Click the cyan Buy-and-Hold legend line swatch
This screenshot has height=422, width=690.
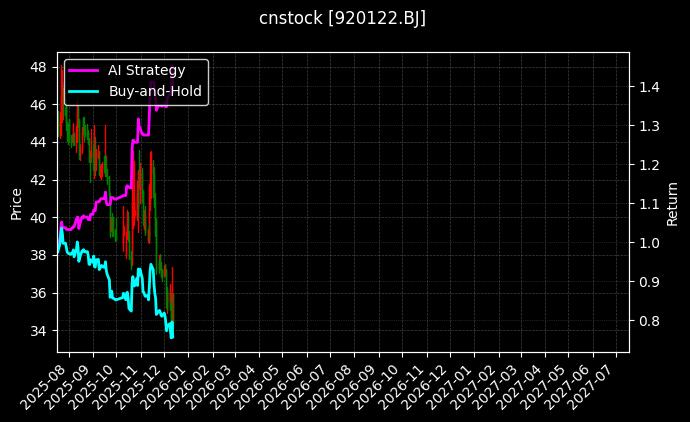(x=84, y=91)
